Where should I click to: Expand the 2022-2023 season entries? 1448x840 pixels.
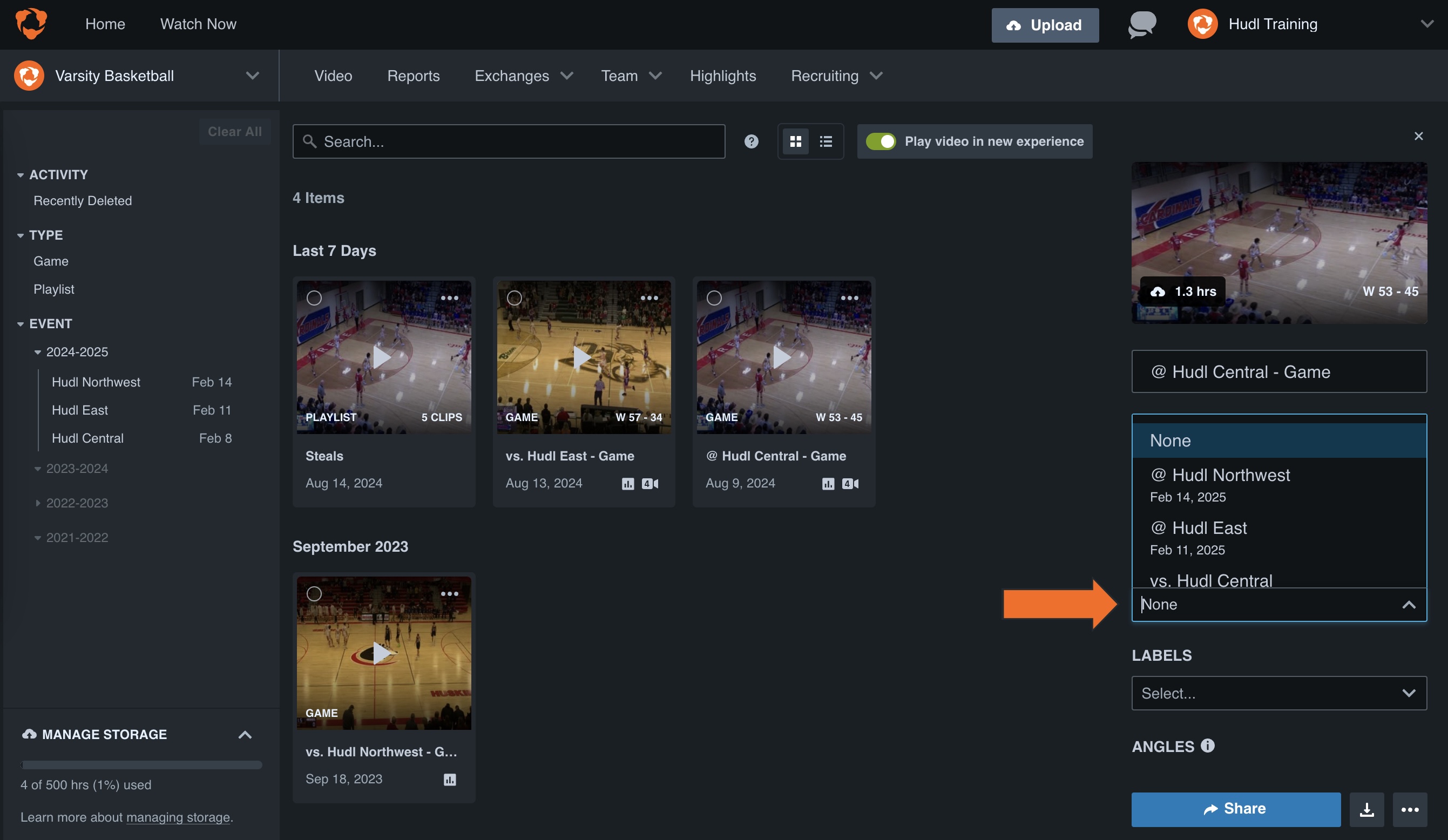(38, 503)
